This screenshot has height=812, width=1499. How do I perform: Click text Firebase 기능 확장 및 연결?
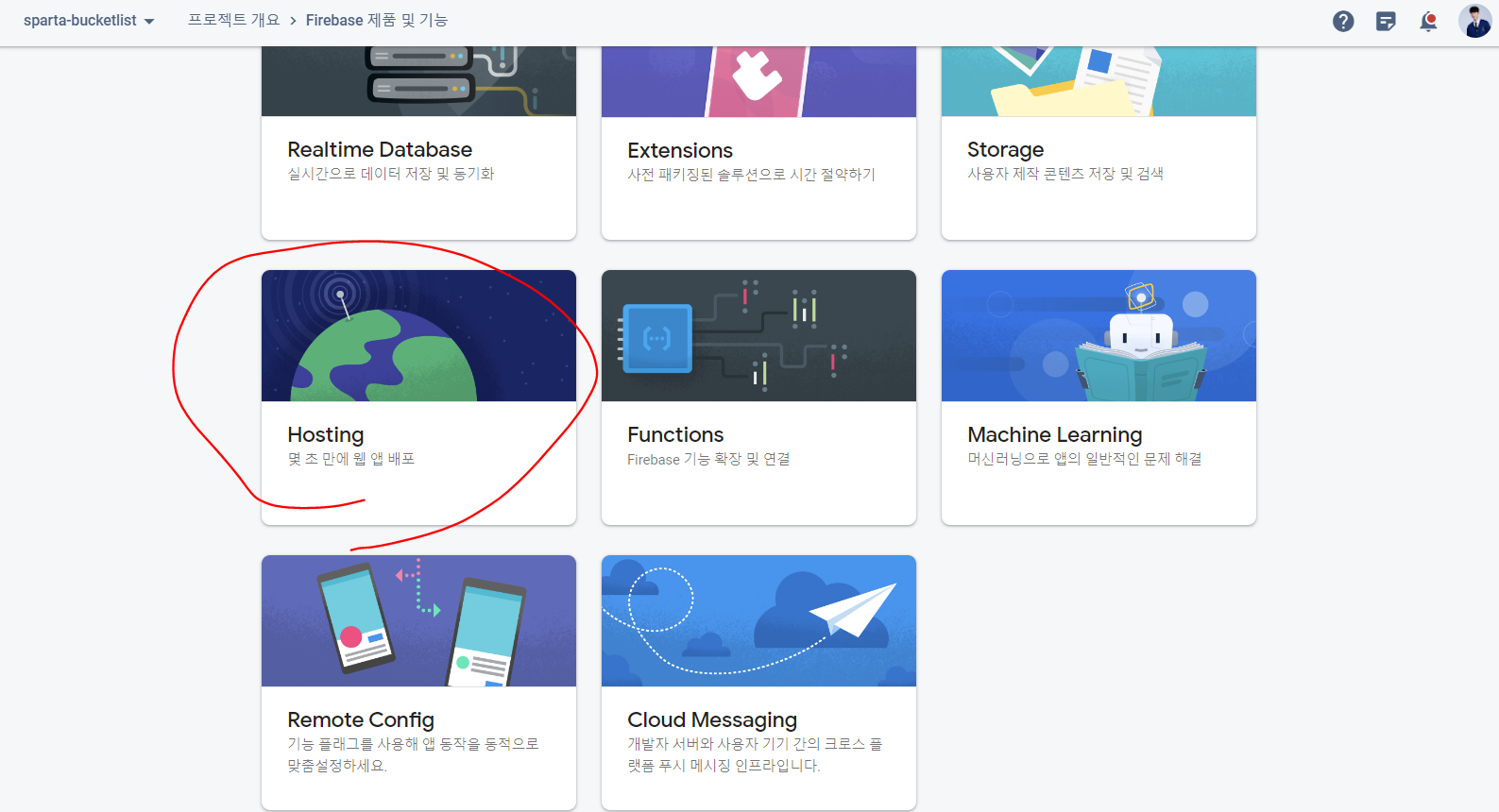(x=708, y=459)
